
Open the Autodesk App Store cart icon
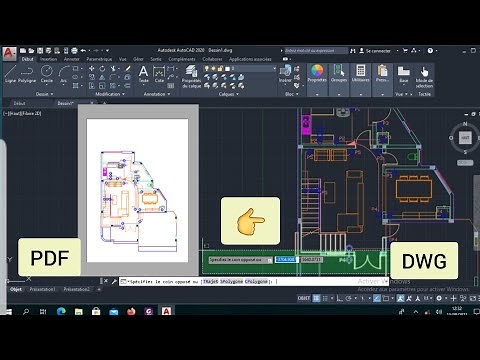coord(405,51)
